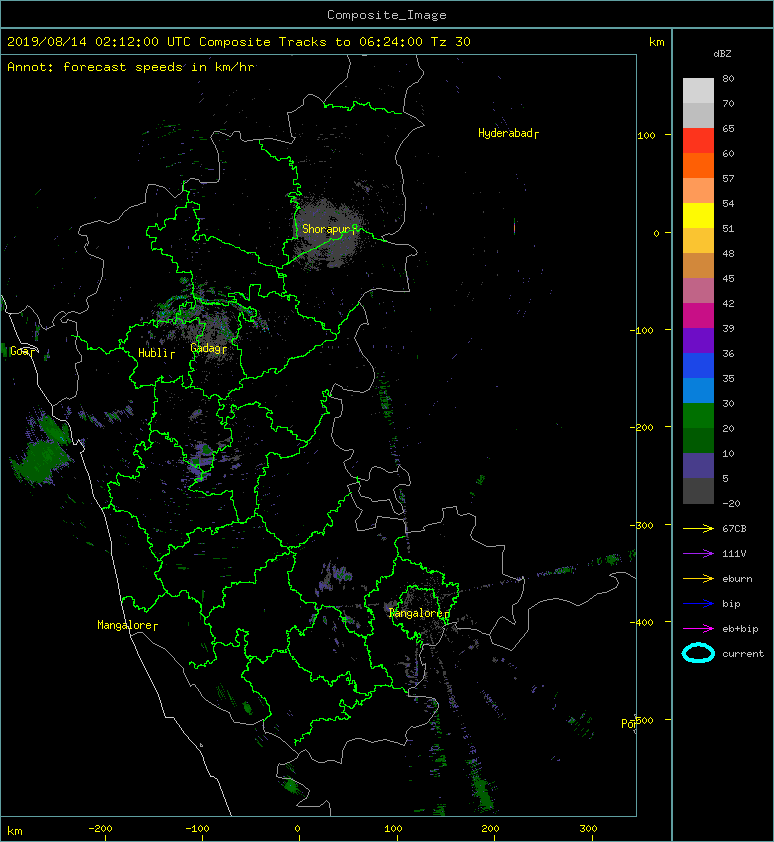Select the magenta 42 dBZ swatch
Image resolution: width=774 pixels, height=842 pixels.
click(x=698, y=315)
